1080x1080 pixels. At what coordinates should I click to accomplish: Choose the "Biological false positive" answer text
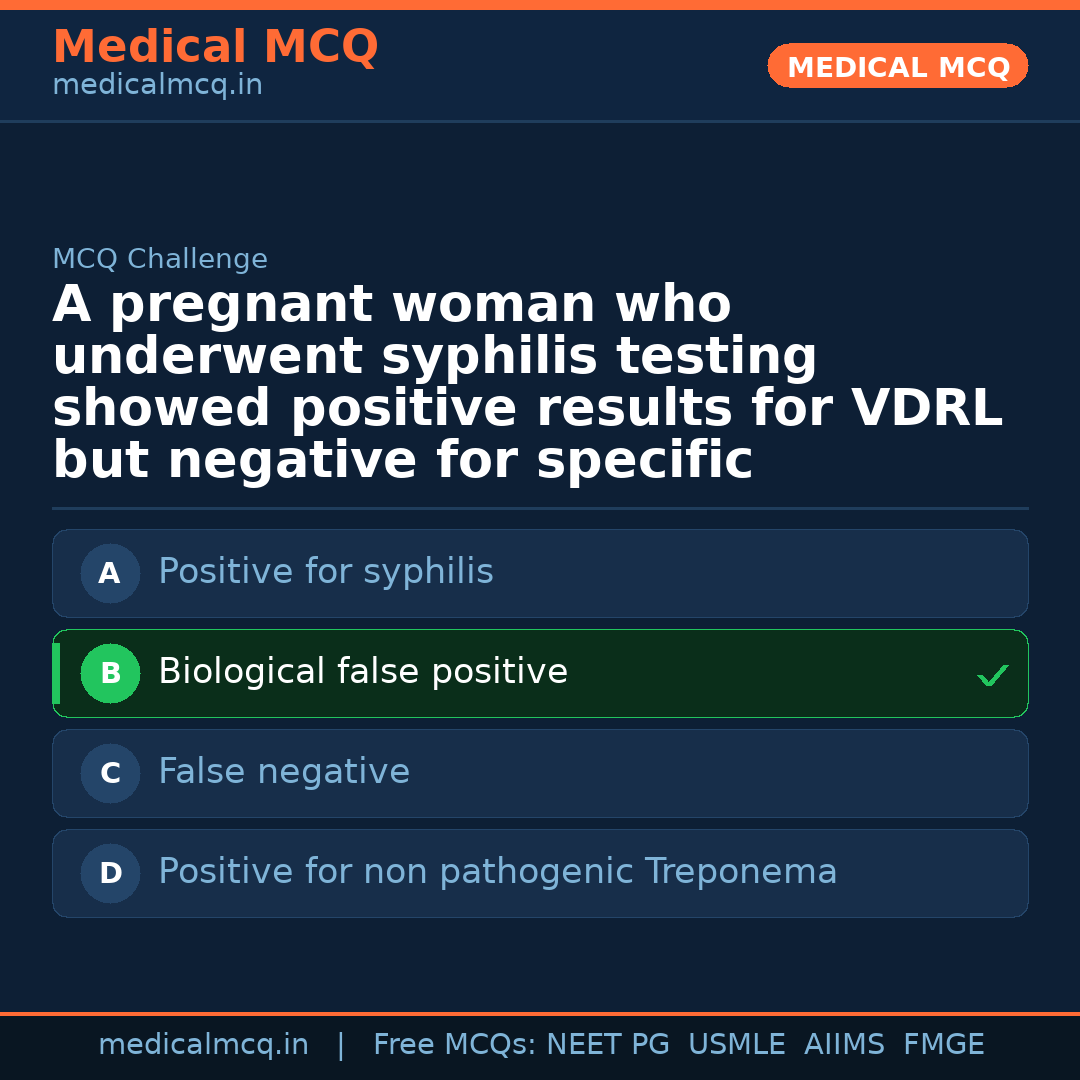pos(362,672)
